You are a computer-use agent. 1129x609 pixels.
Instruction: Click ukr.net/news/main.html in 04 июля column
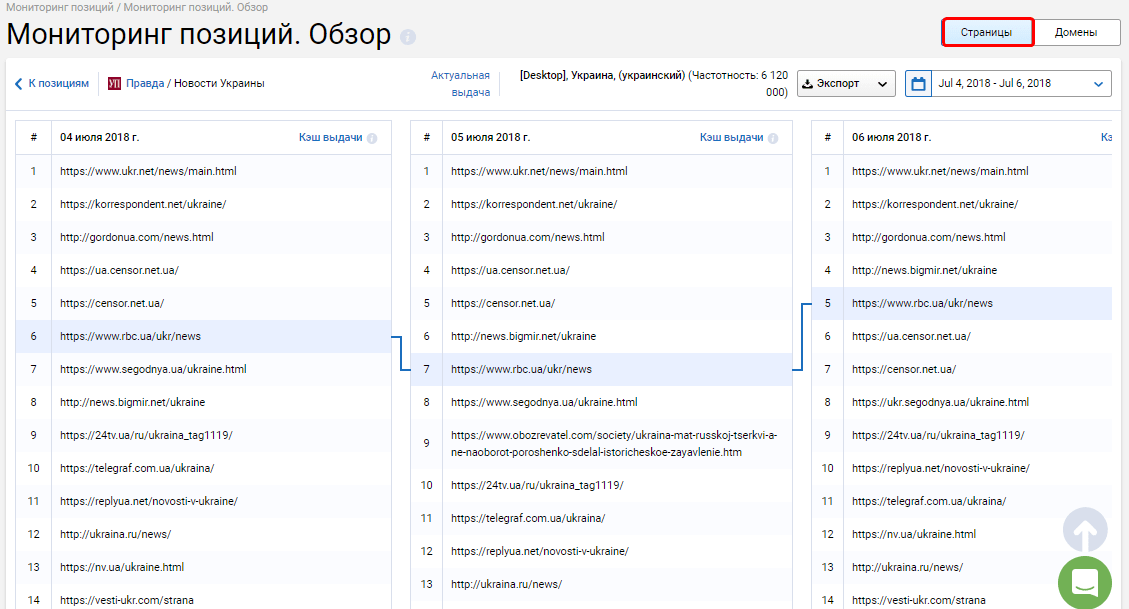click(x=148, y=171)
